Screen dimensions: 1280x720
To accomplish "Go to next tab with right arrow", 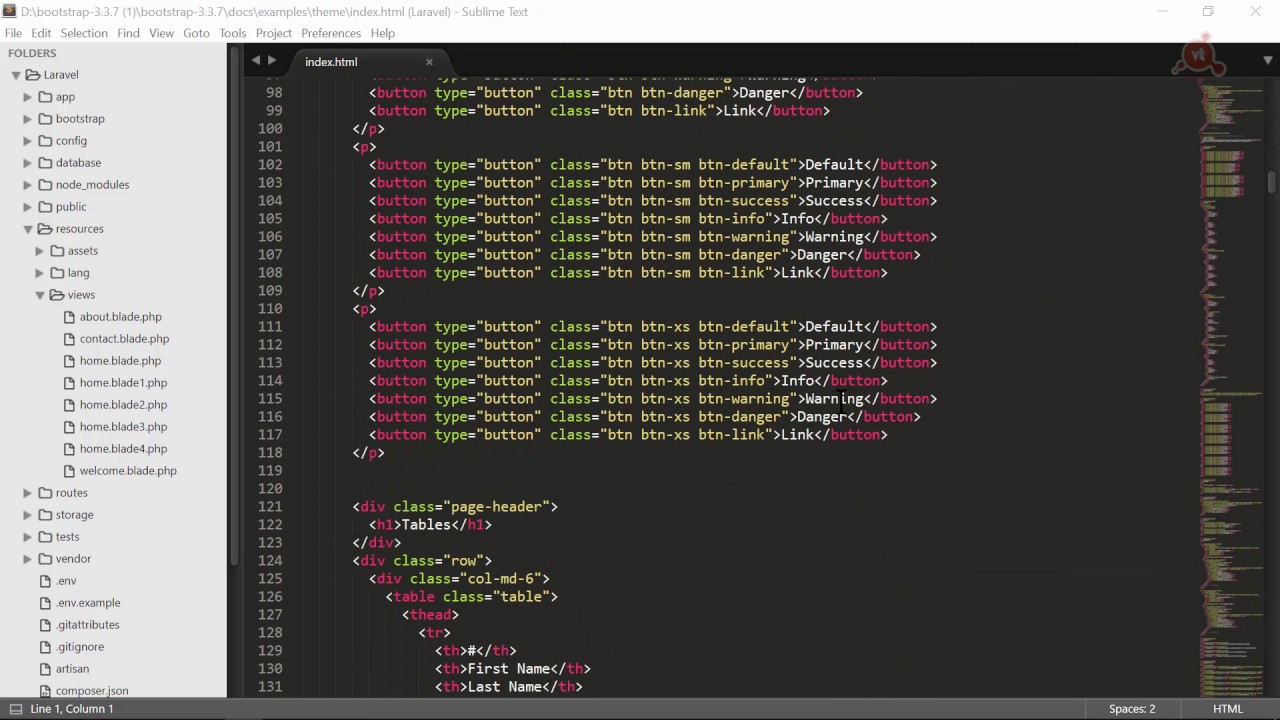I will pyautogui.click(x=272, y=61).
